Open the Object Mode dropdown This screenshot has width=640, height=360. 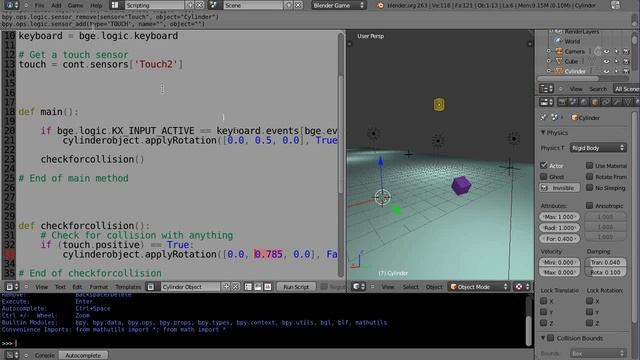click(x=479, y=287)
